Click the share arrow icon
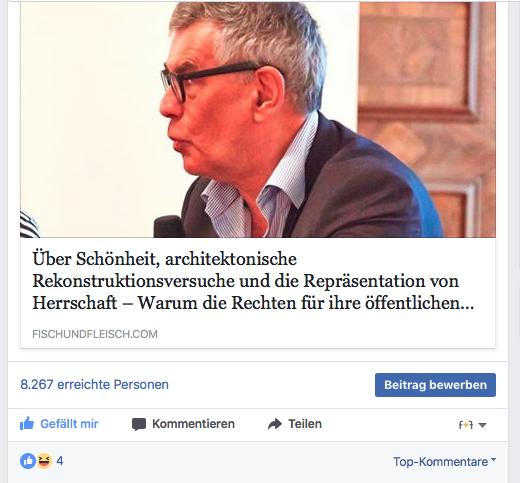This screenshot has height=483, width=520. click(x=275, y=424)
